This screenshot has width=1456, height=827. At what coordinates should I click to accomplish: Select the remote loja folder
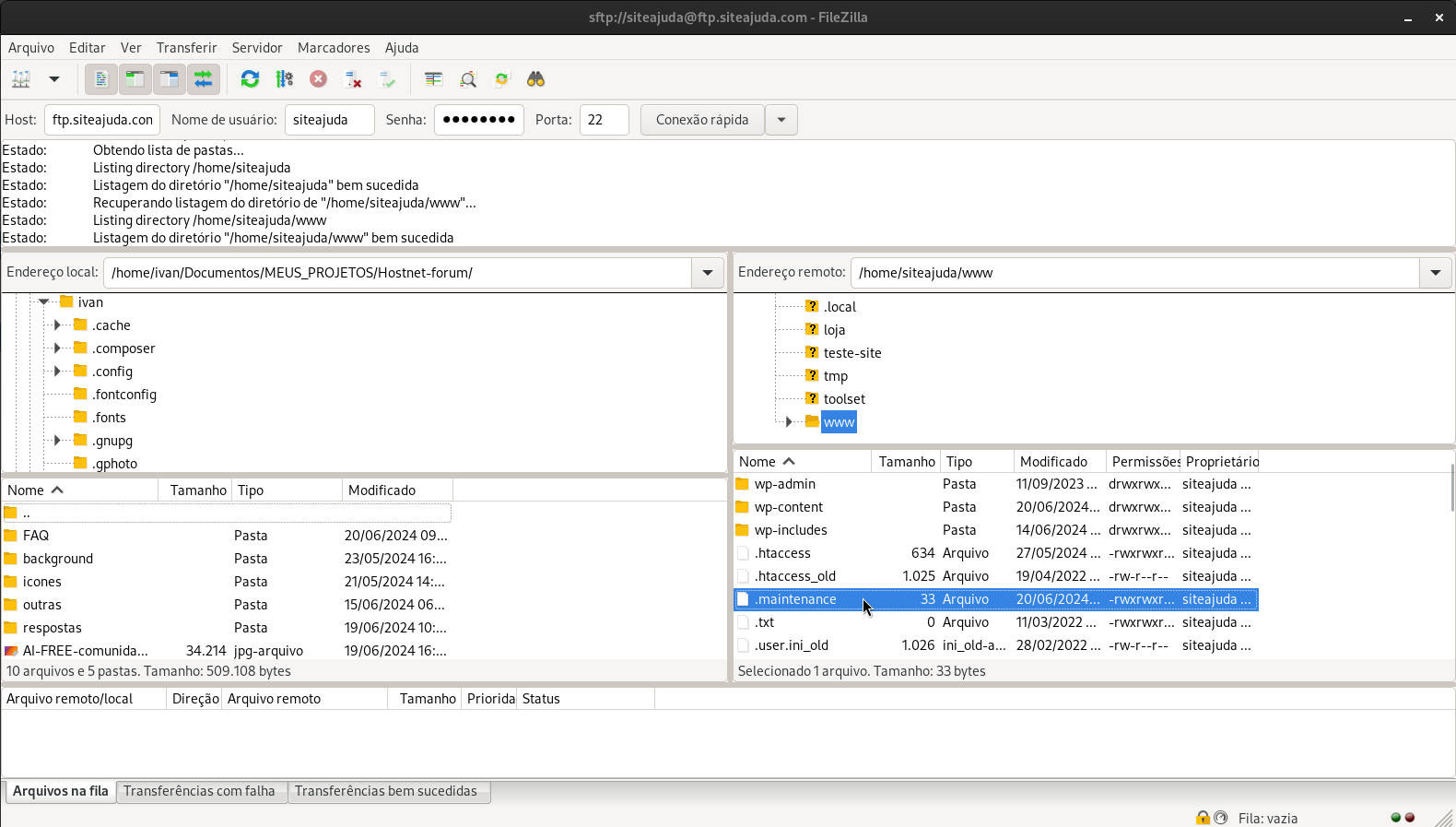[834, 330]
